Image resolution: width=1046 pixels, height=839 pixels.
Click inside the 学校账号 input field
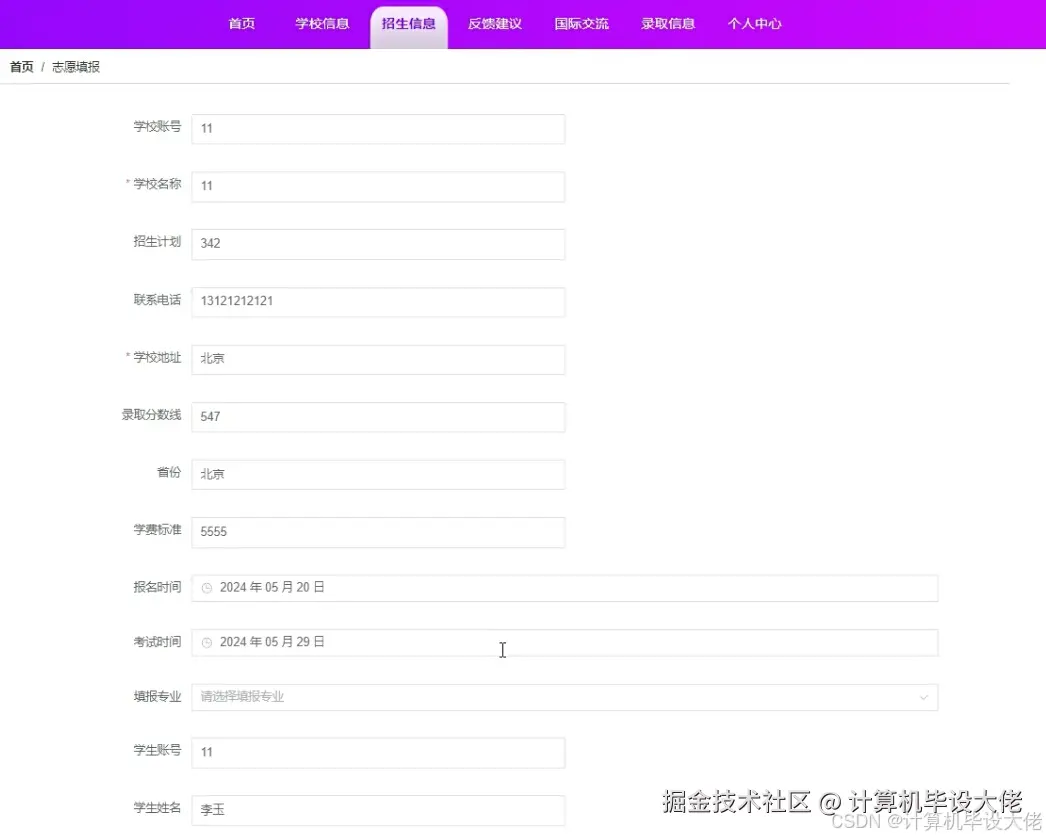(x=378, y=129)
